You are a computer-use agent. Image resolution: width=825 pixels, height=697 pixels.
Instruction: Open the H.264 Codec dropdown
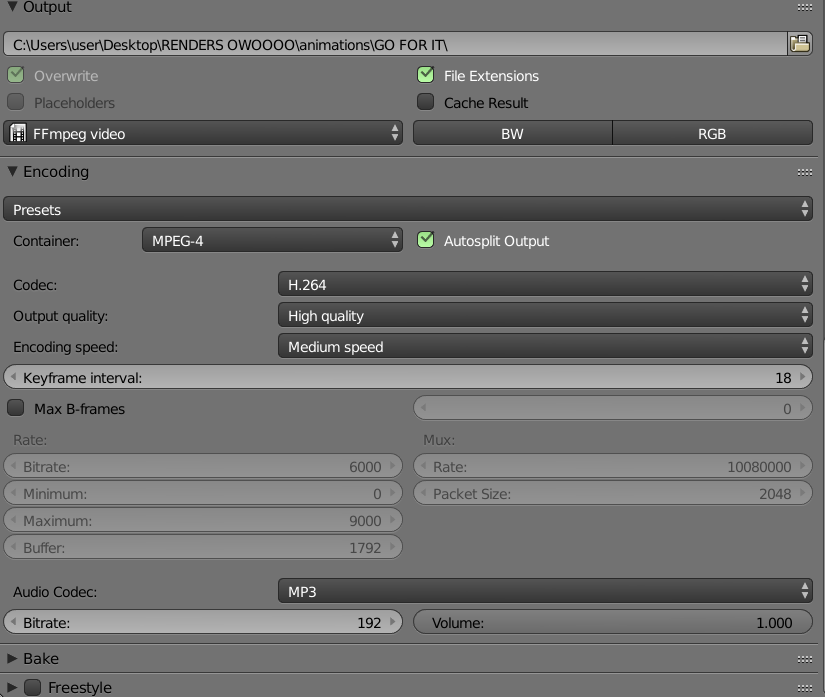(x=545, y=283)
